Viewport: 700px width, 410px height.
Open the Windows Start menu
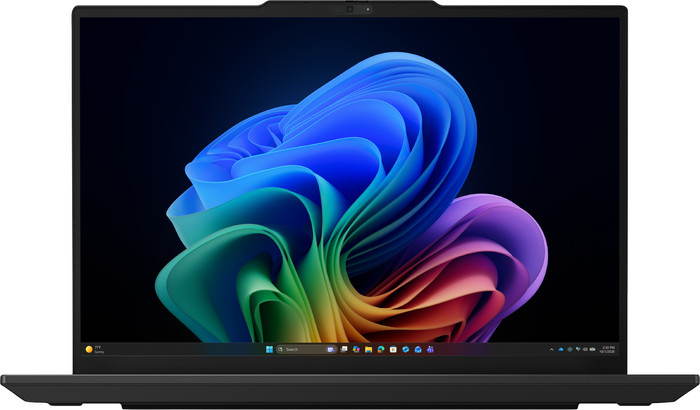point(269,349)
